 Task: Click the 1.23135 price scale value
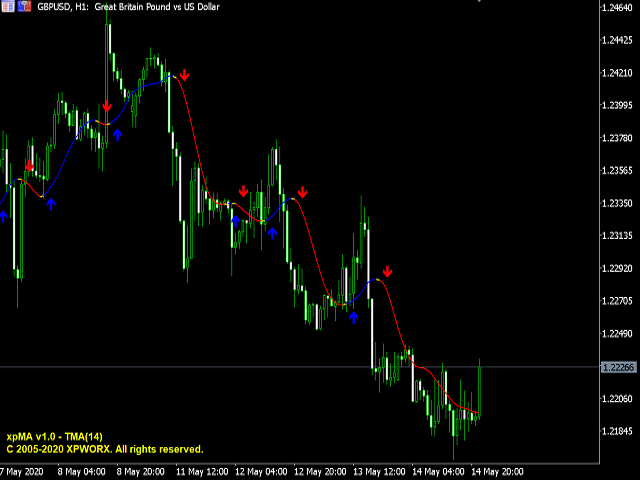(x=617, y=236)
